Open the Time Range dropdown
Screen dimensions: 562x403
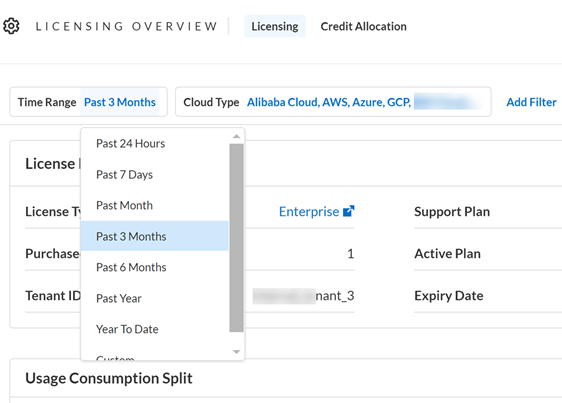pos(88,102)
